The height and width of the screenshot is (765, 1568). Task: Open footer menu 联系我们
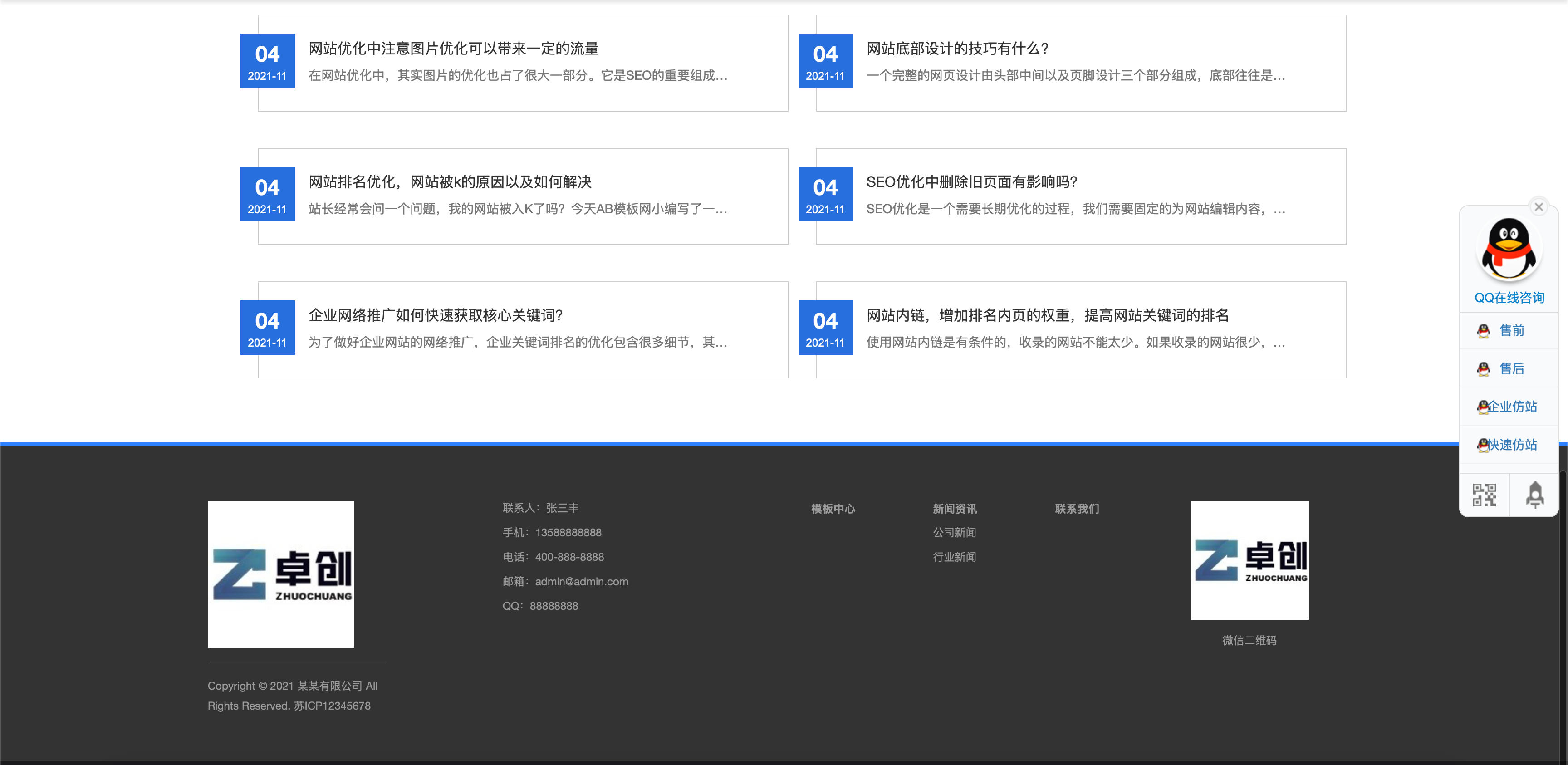(1077, 509)
